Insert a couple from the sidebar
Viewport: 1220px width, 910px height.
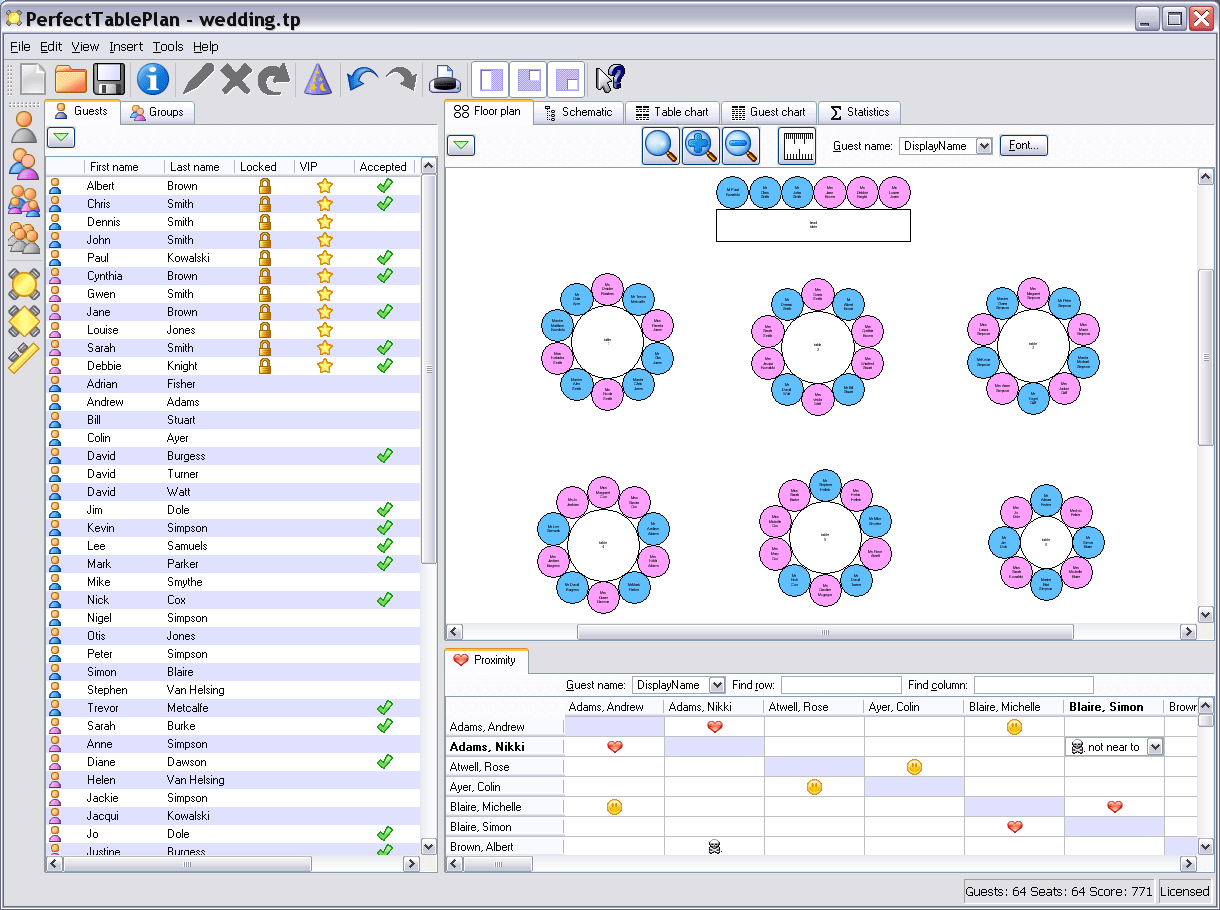[24, 163]
